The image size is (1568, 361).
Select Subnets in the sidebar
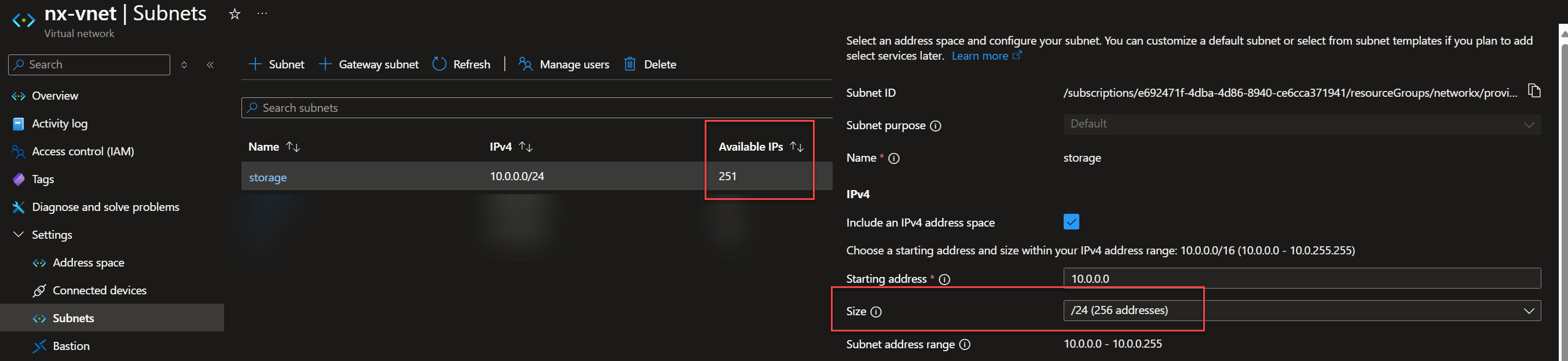112,318
